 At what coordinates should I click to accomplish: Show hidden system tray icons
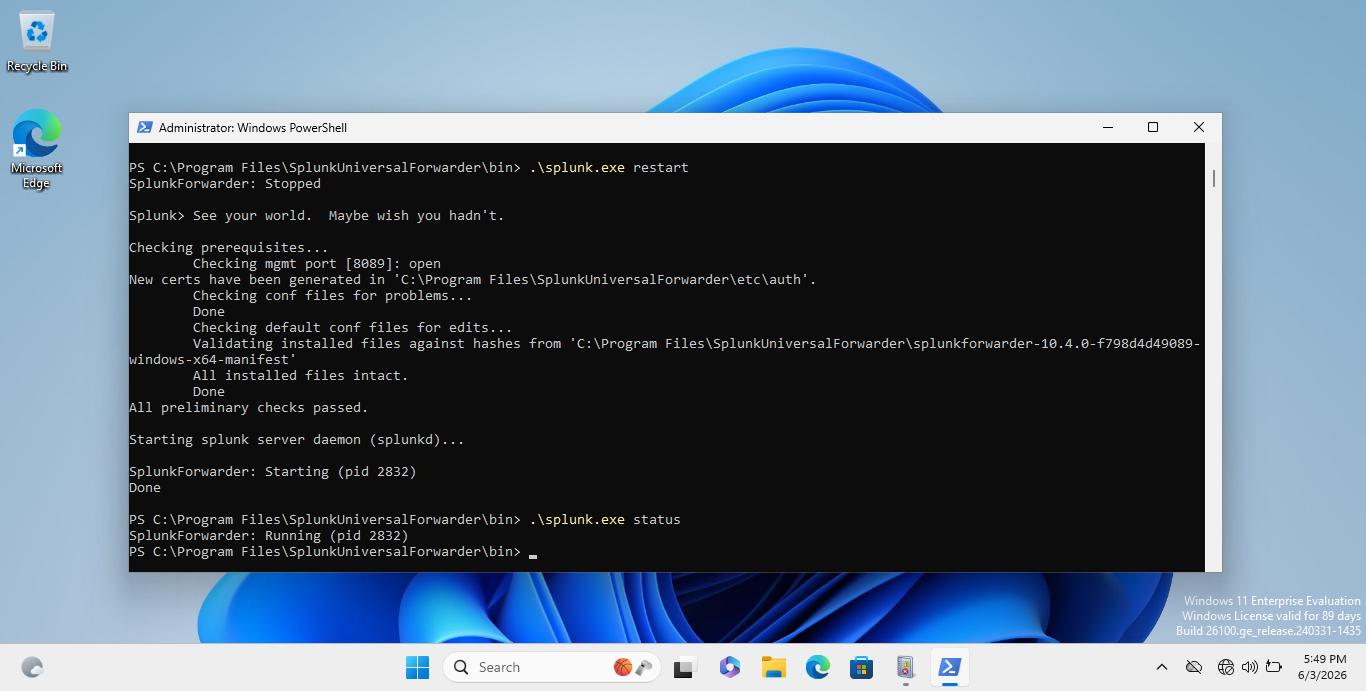click(1161, 667)
